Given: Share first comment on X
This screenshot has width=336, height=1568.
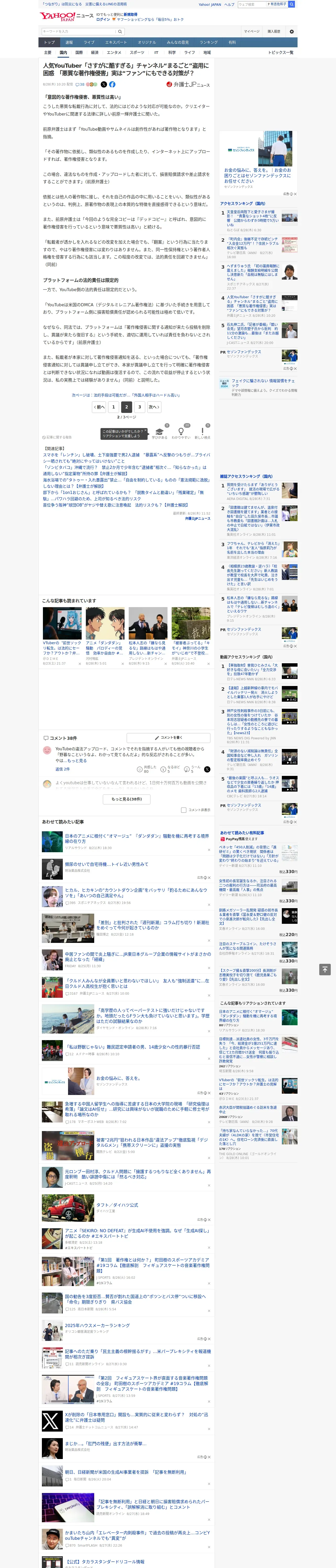Looking at the screenshot, I should tap(207, 769).
